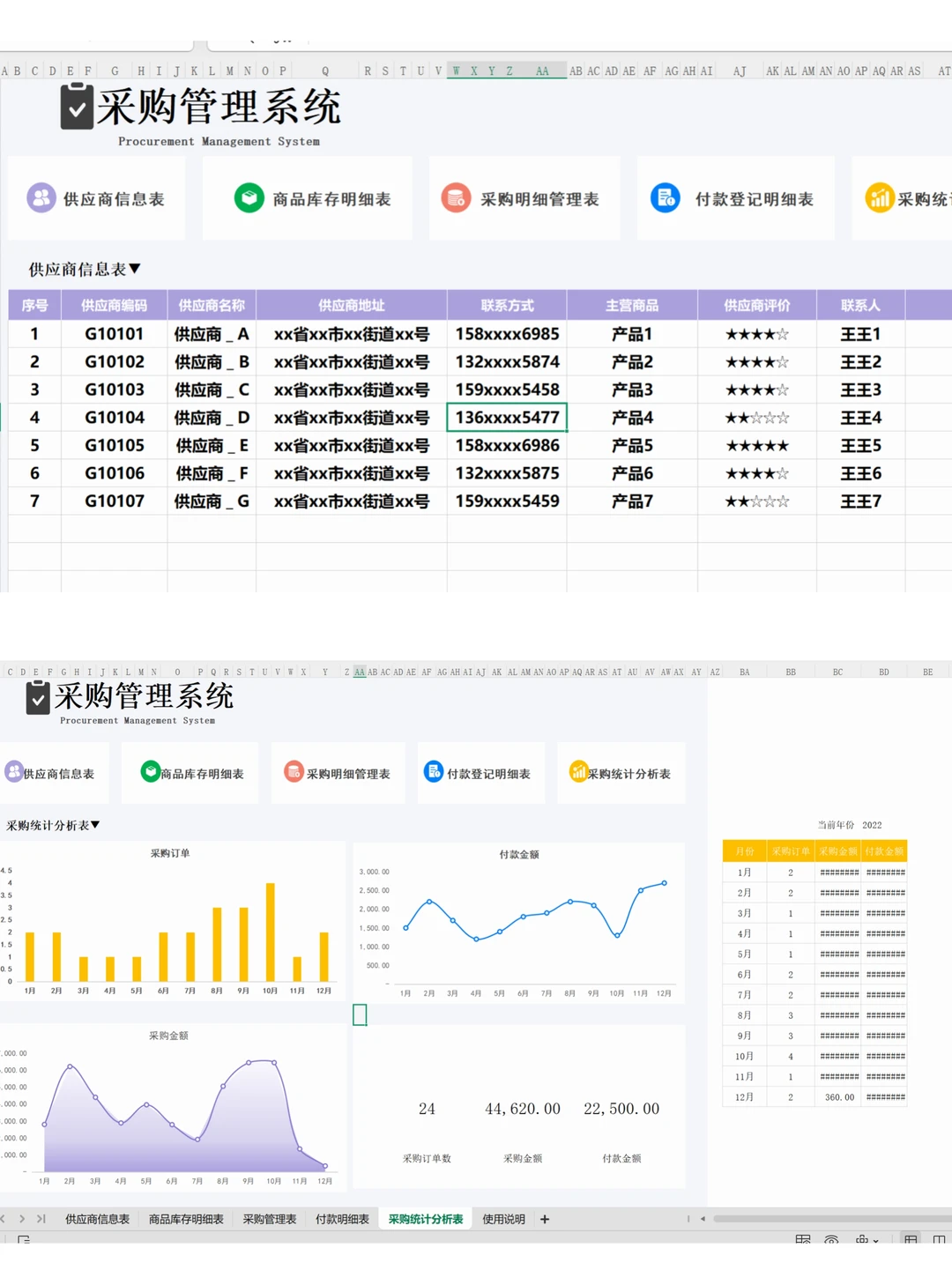Click the clipboard logo beside 采购管理系统 title

tap(77, 106)
